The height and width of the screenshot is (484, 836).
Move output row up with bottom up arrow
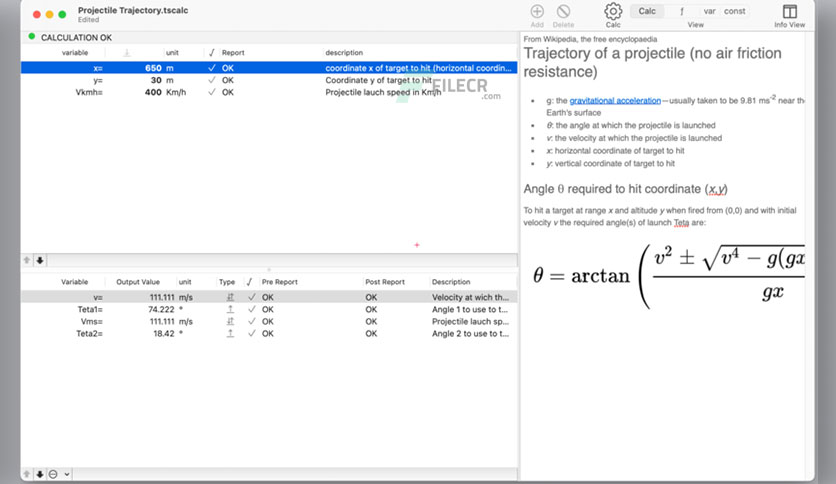[x=27, y=474]
